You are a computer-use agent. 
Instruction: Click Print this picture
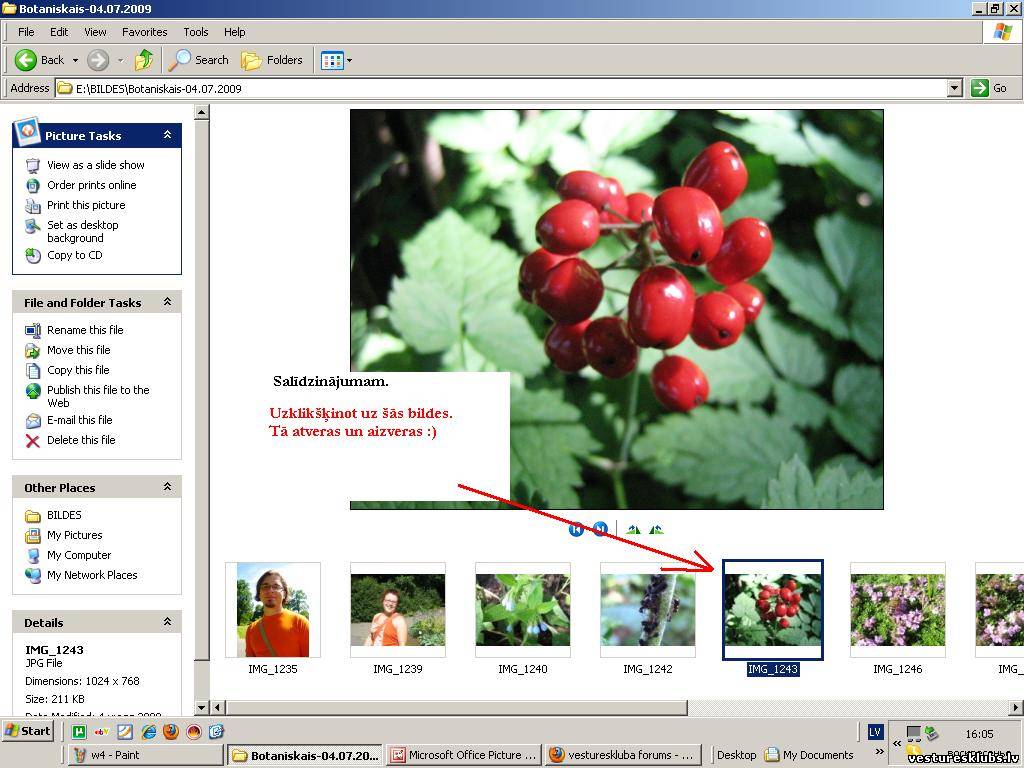coord(86,205)
